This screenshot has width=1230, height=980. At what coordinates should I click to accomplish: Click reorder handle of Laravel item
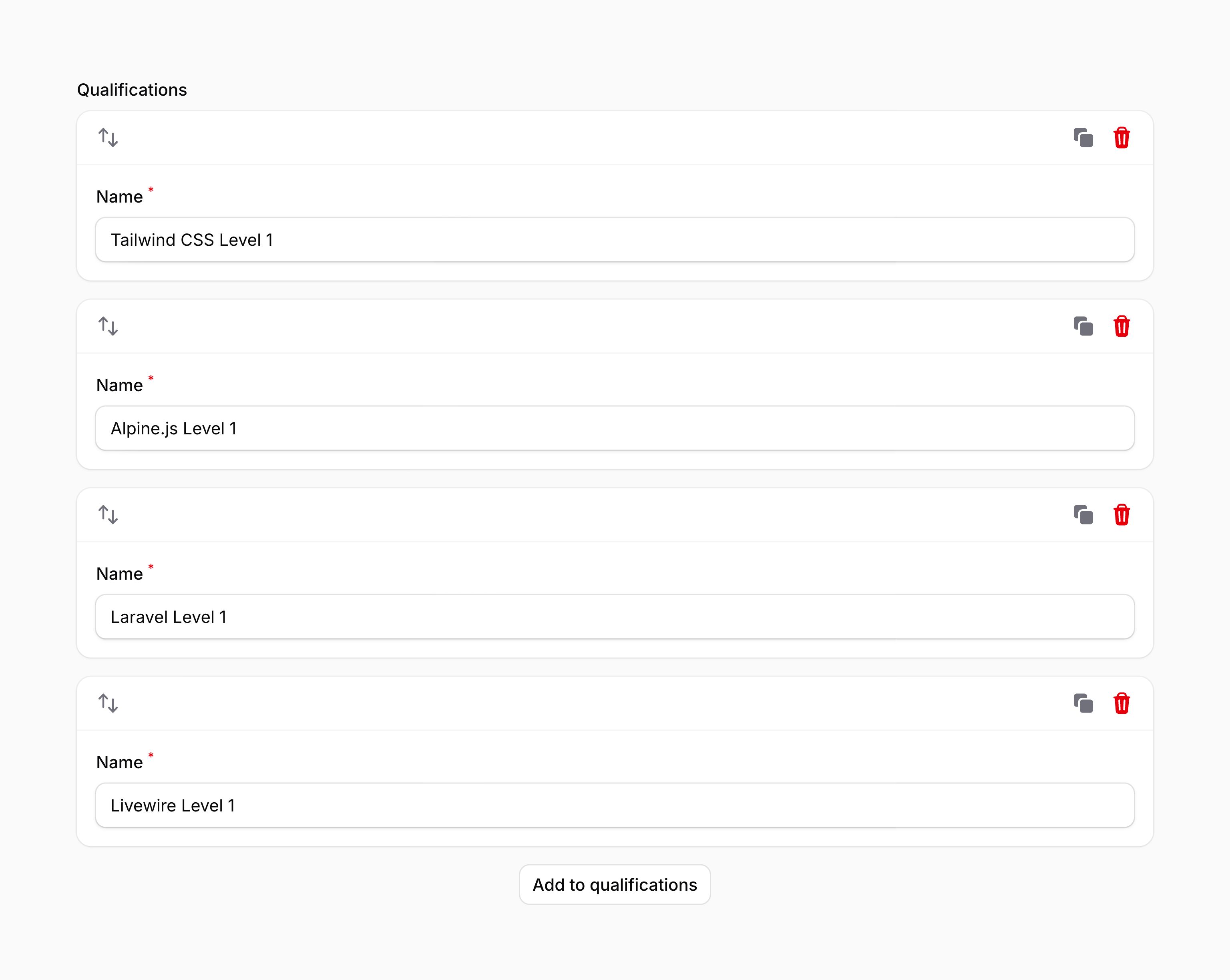108,514
